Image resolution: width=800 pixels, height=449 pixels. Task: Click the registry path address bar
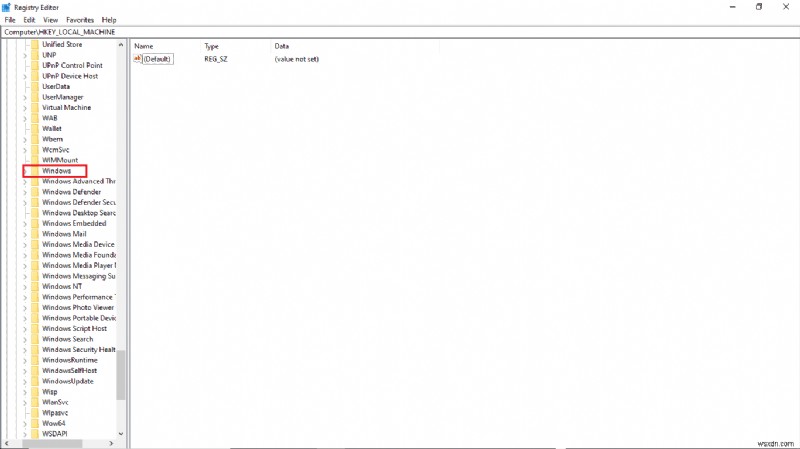pyautogui.click(x=400, y=32)
